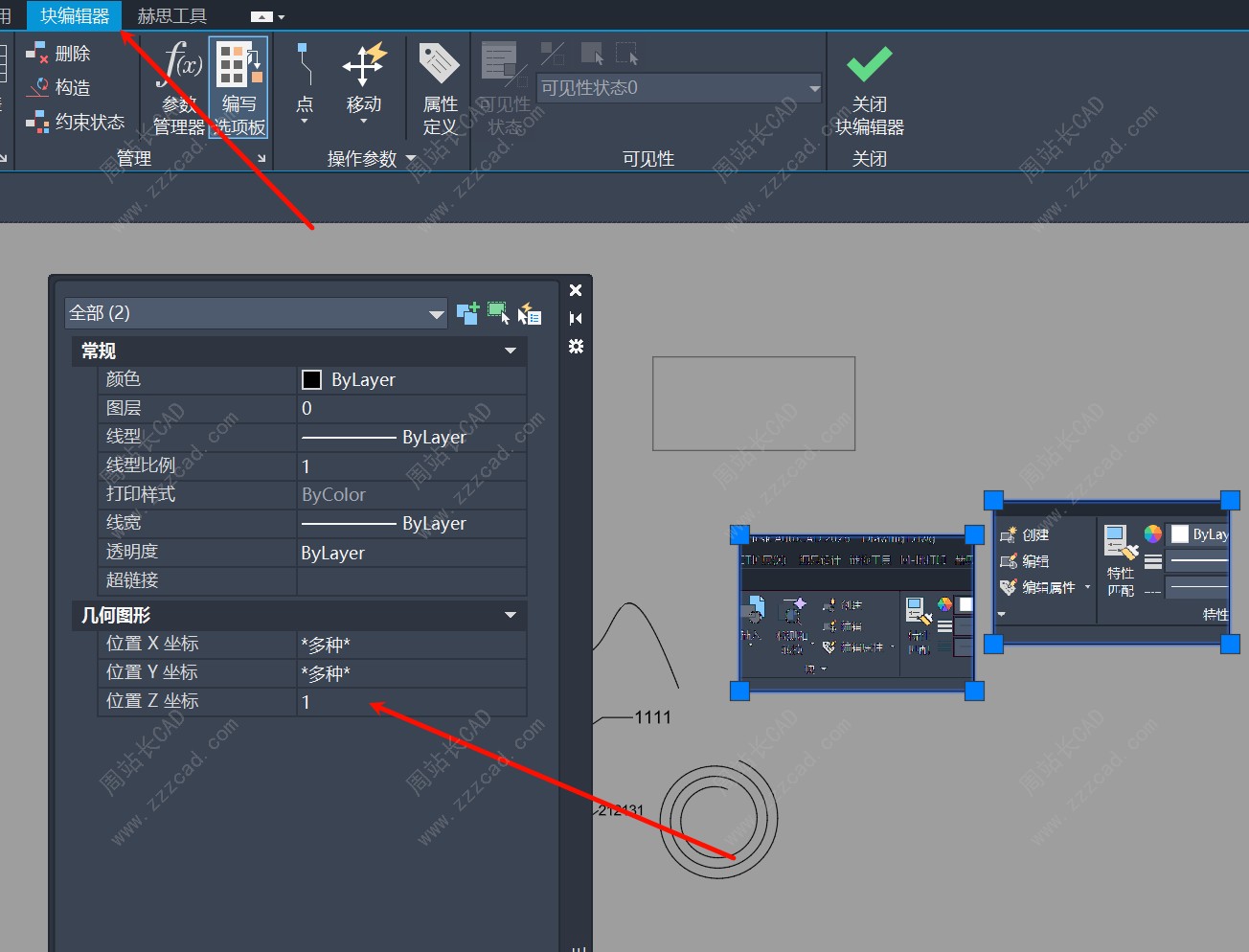Toggle auto-hide on the properties palette
Viewport: 1249px width, 952px height.
point(576,318)
